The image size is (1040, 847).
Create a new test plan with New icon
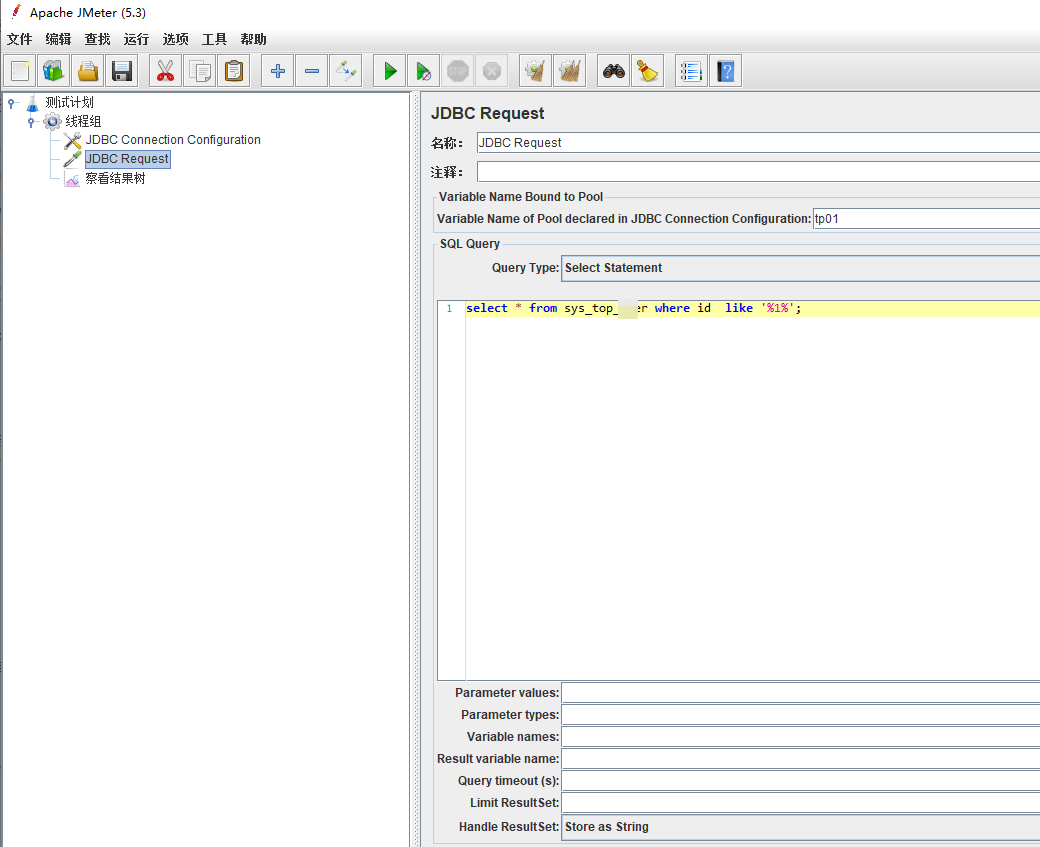pos(20,71)
